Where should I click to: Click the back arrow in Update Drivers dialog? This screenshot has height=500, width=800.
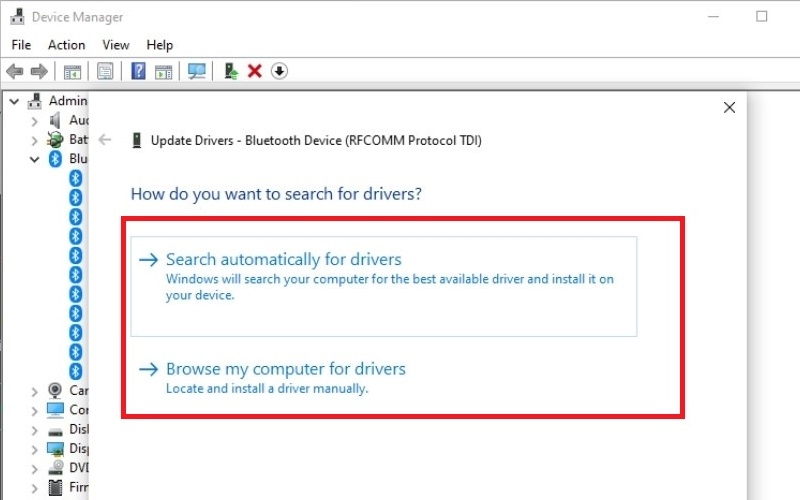click(105, 141)
